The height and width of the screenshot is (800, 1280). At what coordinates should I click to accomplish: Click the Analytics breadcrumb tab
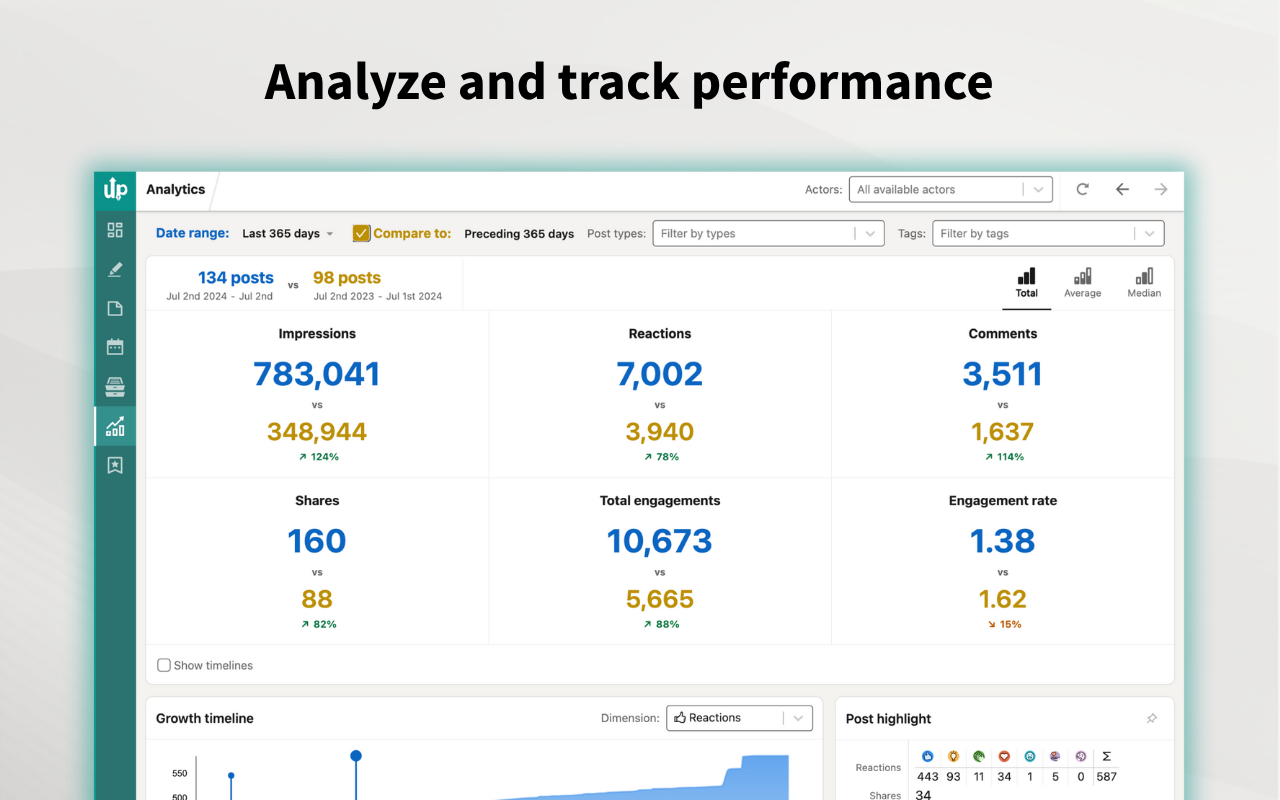(x=176, y=189)
